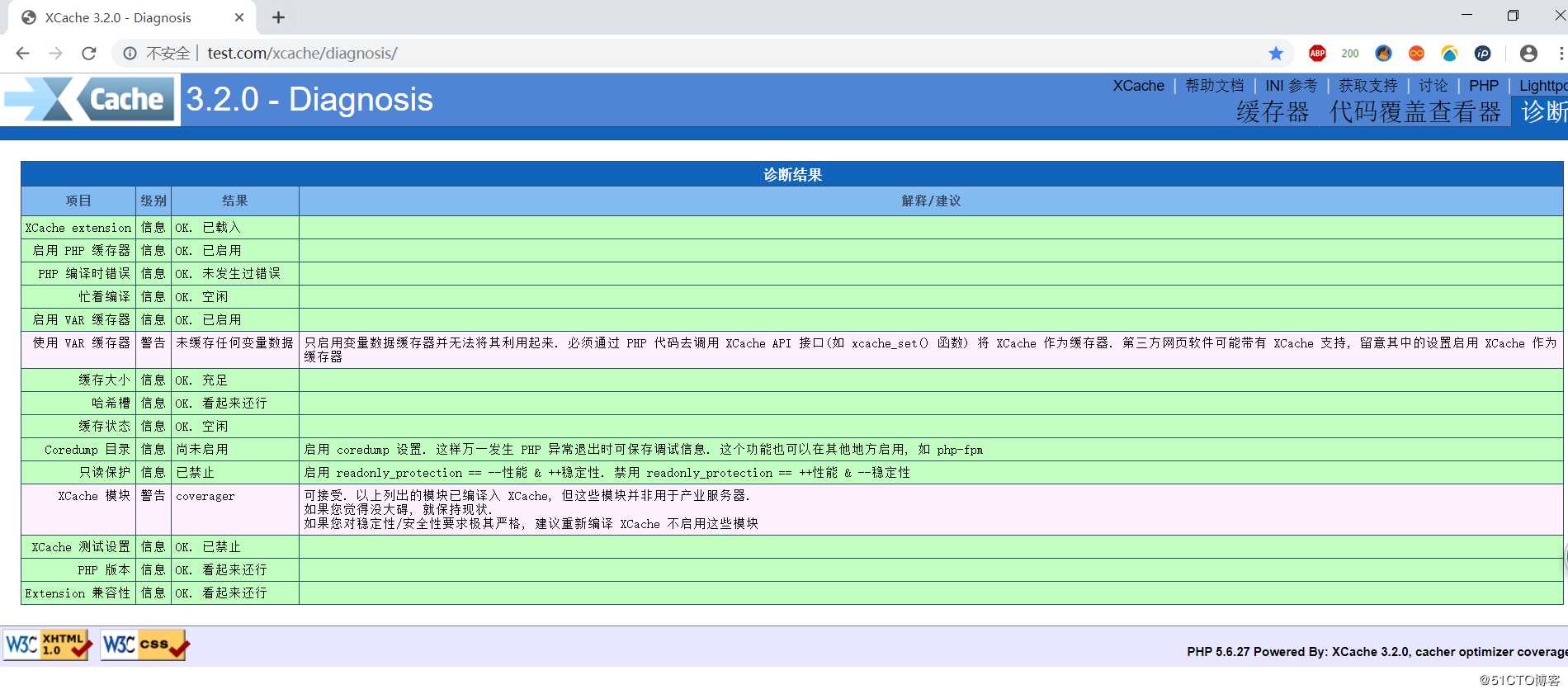Open the 帮助文档 link
This screenshot has width=1568, height=694.
click(x=1214, y=86)
